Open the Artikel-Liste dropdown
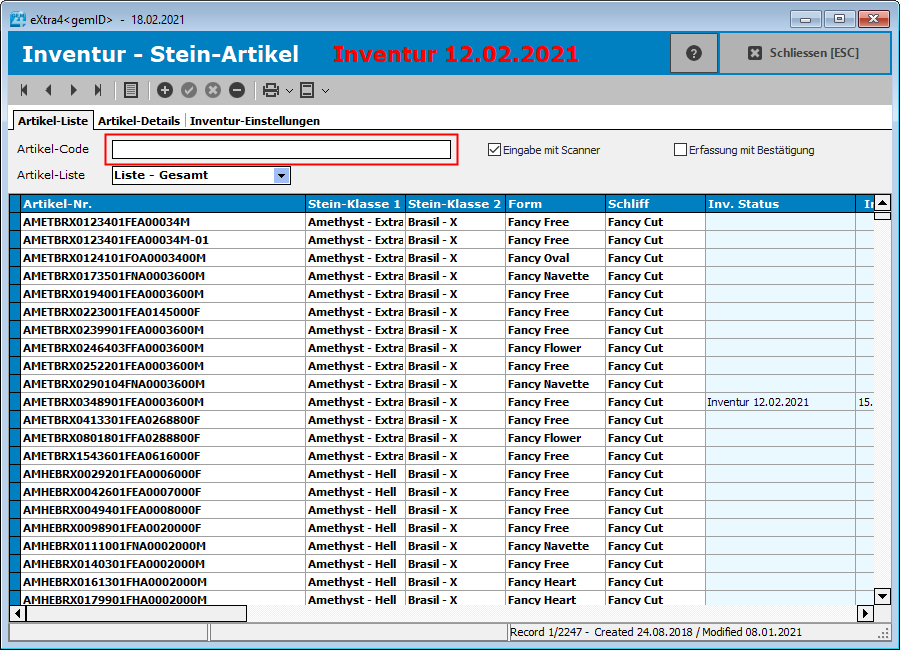Image resolution: width=900 pixels, height=650 pixels. (282, 175)
